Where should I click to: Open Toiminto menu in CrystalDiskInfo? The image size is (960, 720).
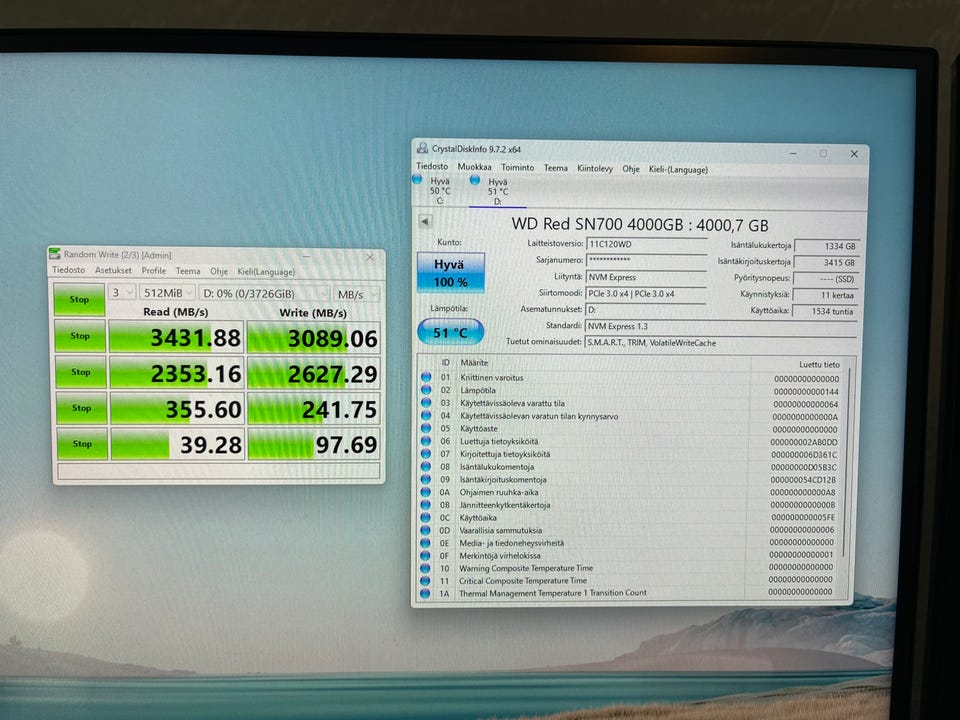click(x=517, y=167)
